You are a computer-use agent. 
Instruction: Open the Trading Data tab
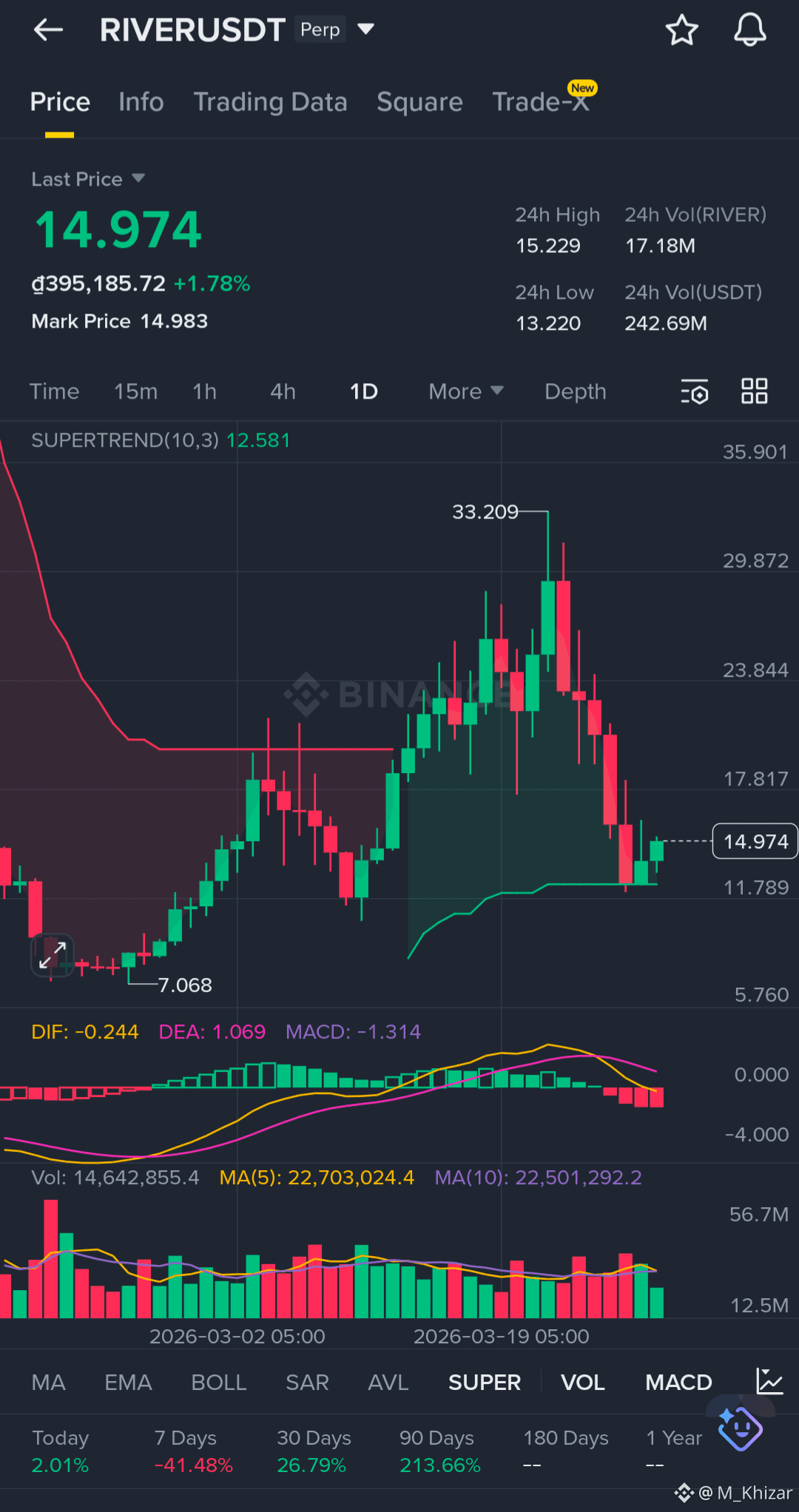coord(271,102)
